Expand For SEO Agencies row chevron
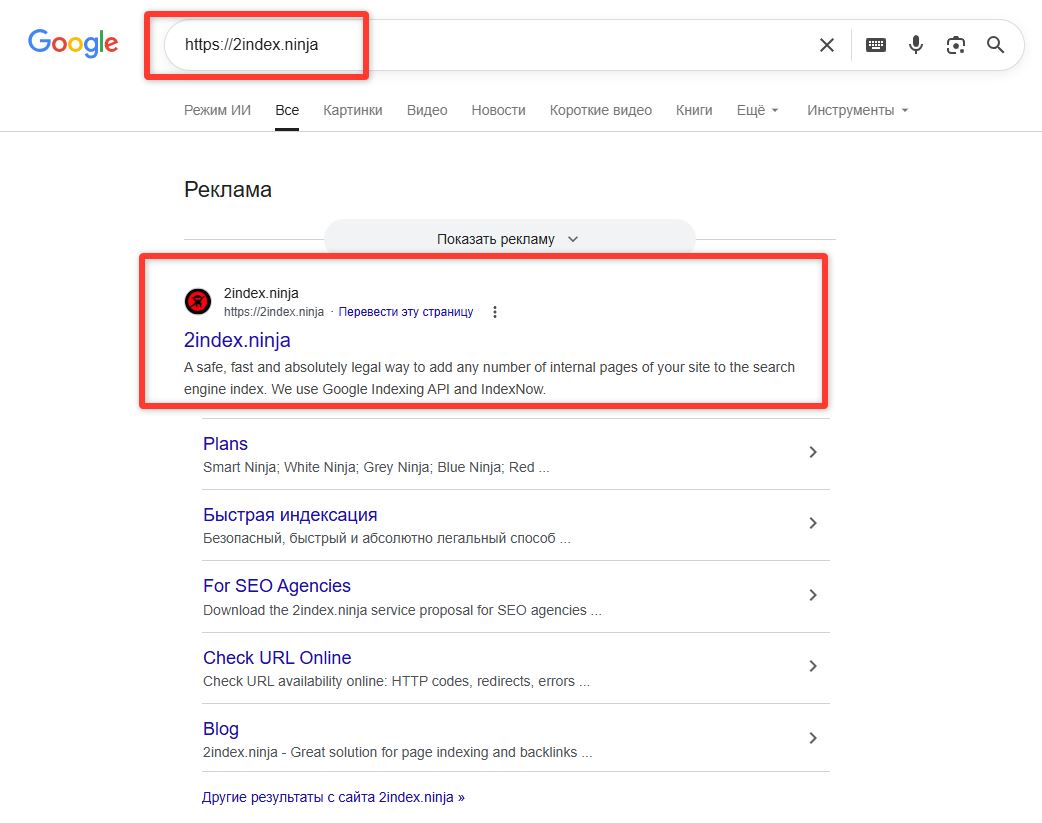Image resolution: width=1042 pixels, height=823 pixels. [813, 595]
